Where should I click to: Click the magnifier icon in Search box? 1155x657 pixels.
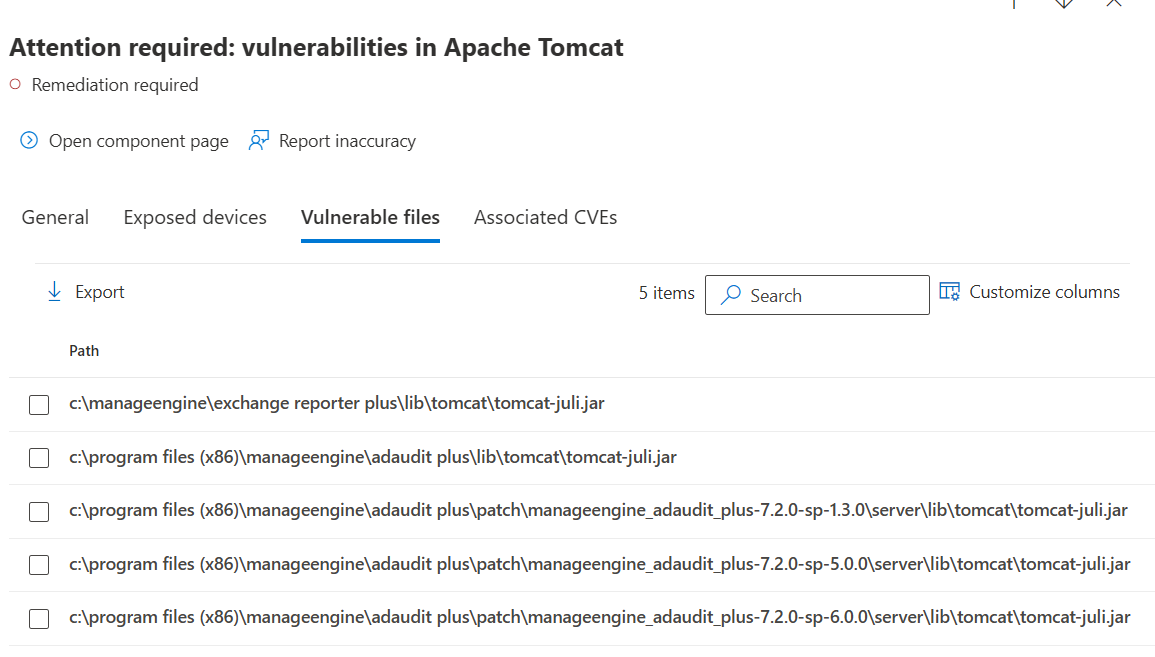coord(732,295)
